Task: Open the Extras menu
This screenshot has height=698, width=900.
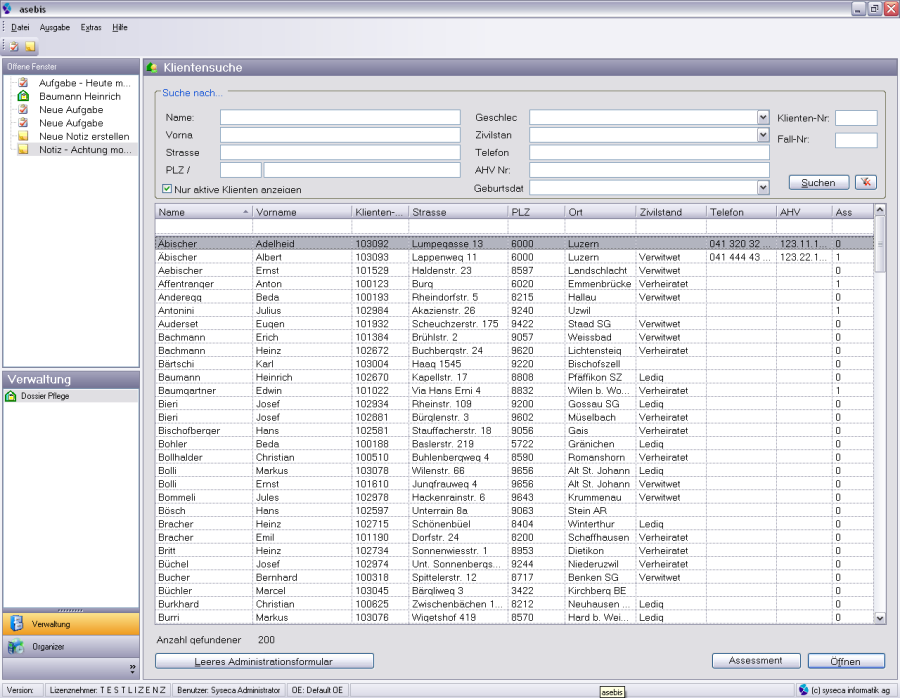Action: tap(91, 27)
